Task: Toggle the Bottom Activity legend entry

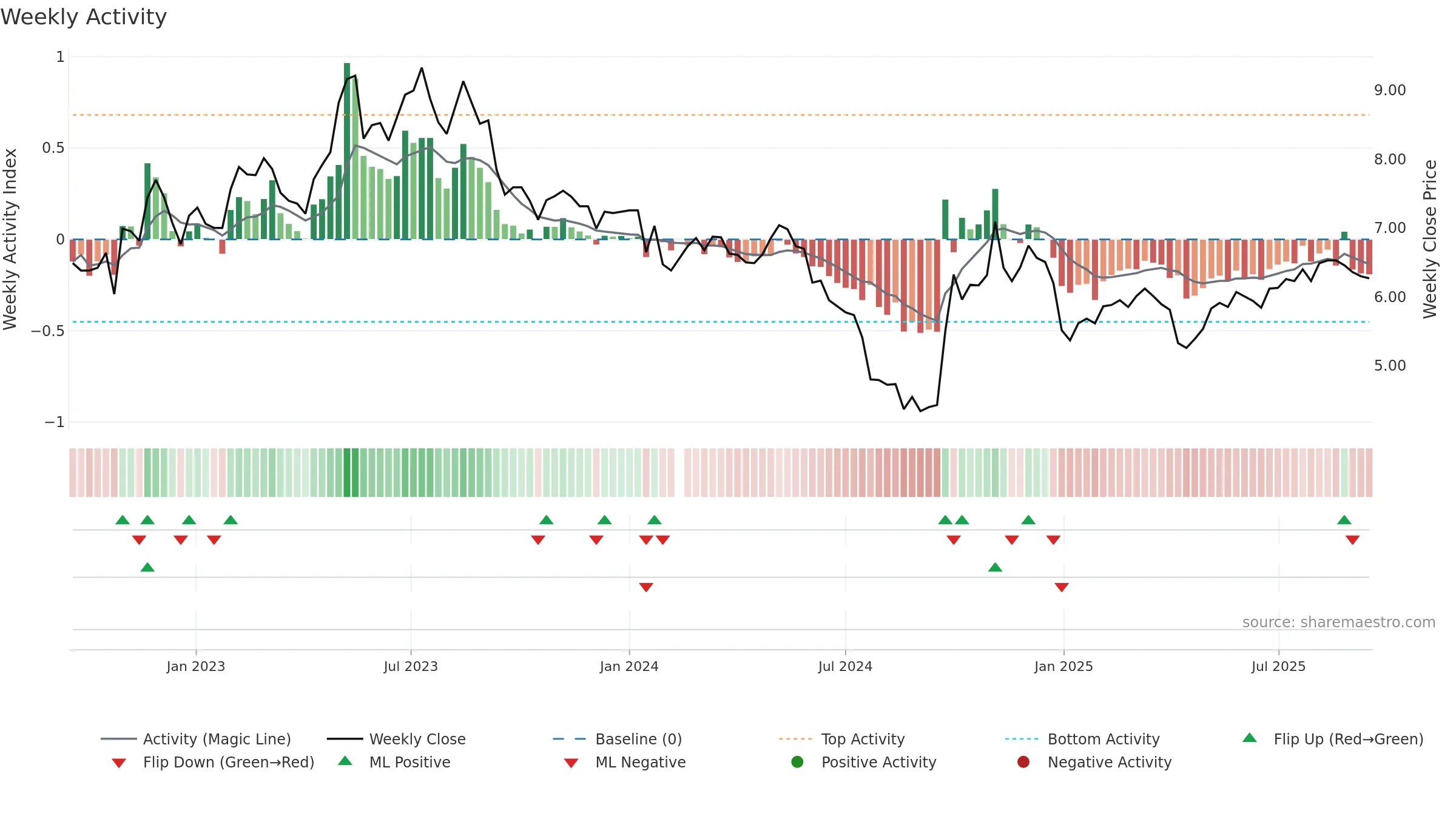Action: pos(1082,739)
